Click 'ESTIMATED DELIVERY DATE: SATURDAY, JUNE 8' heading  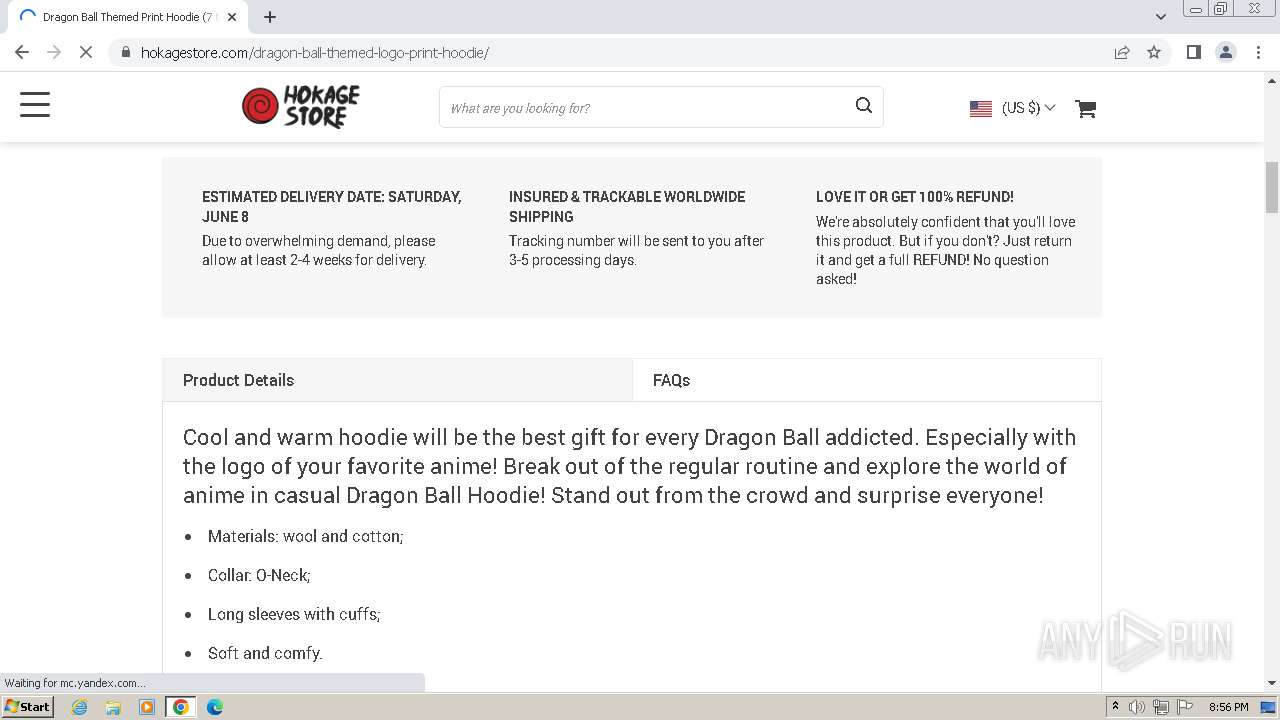point(332,206)
